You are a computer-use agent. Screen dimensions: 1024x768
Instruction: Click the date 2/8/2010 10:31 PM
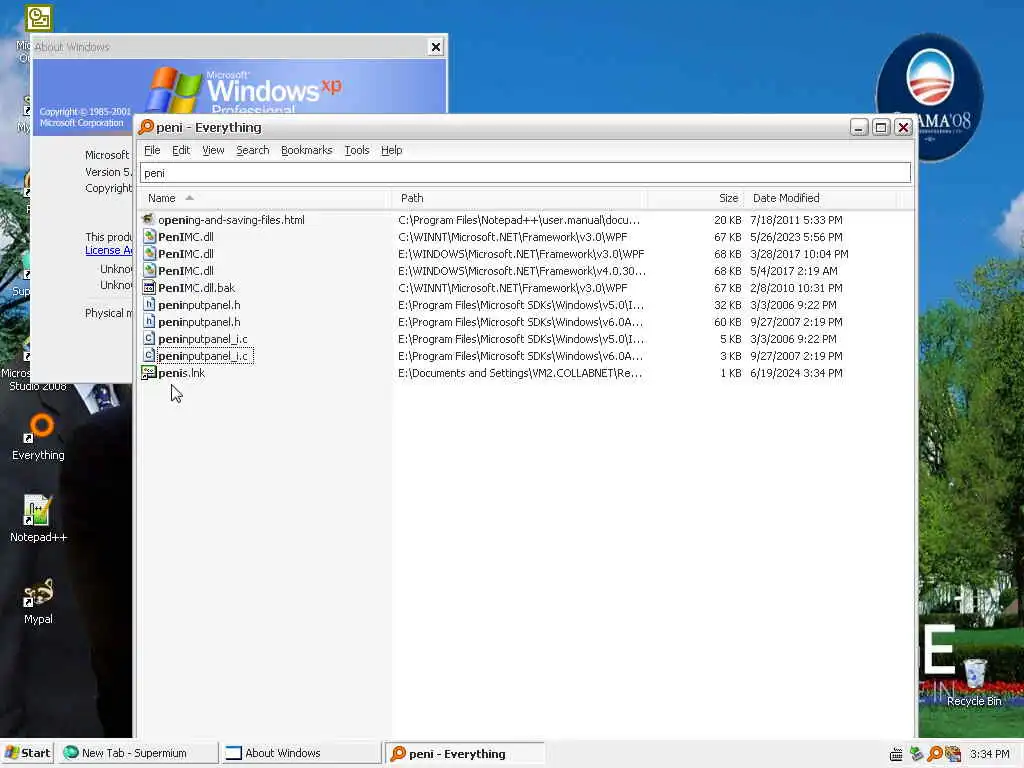pos(796,287)
